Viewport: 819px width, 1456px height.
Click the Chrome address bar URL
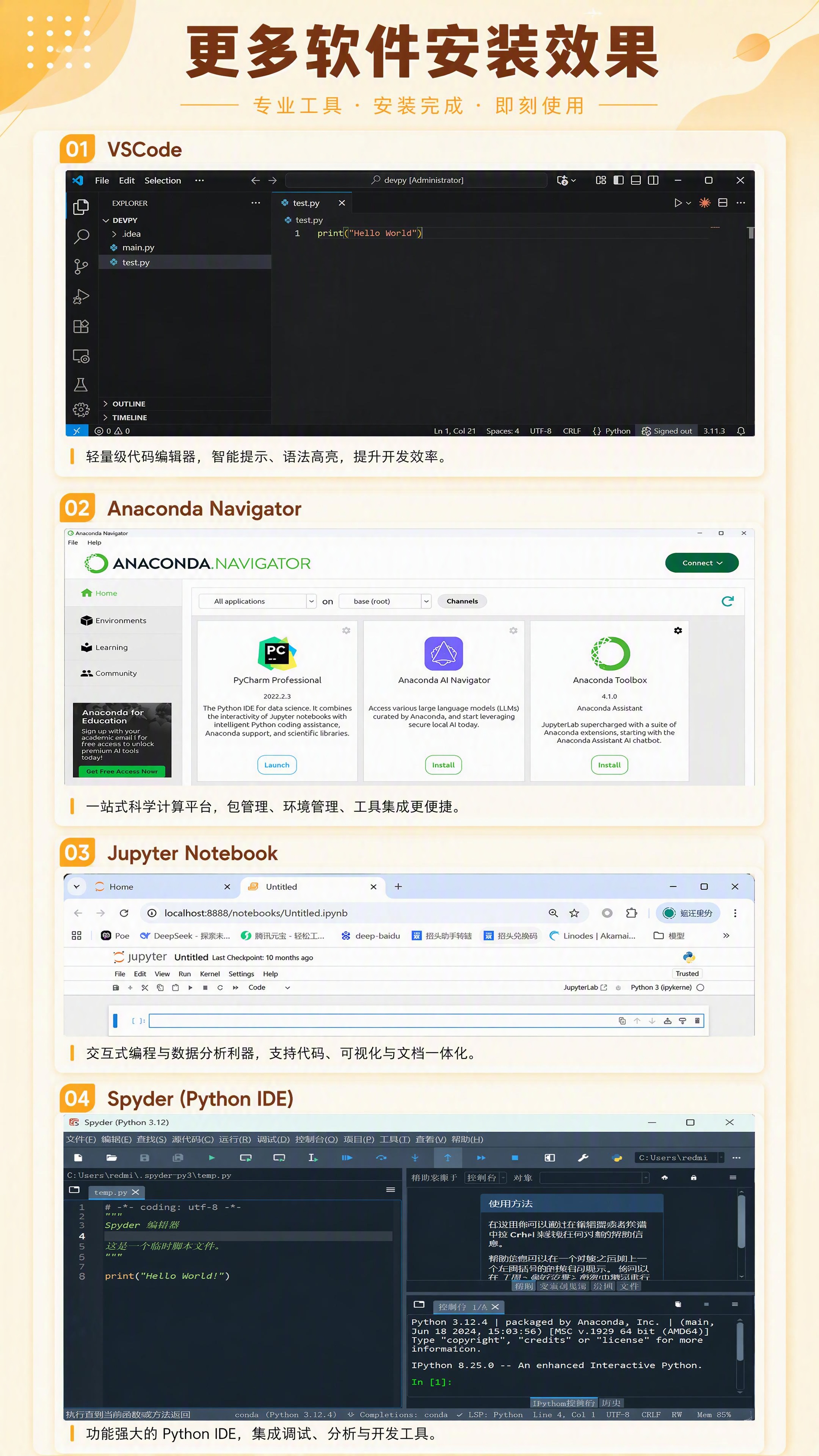(256, 913)
